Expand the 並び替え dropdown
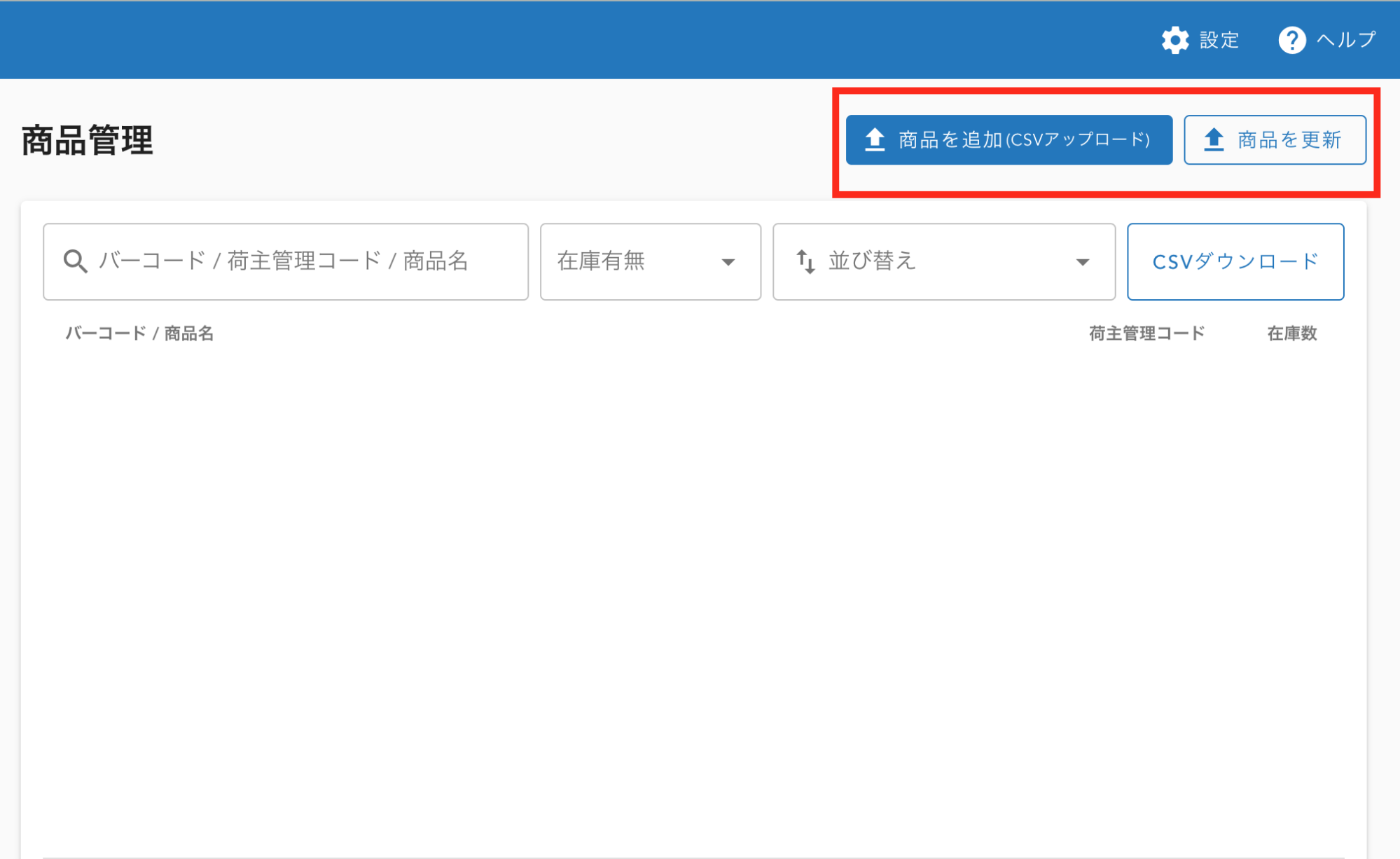 click(x=942, y=261)
